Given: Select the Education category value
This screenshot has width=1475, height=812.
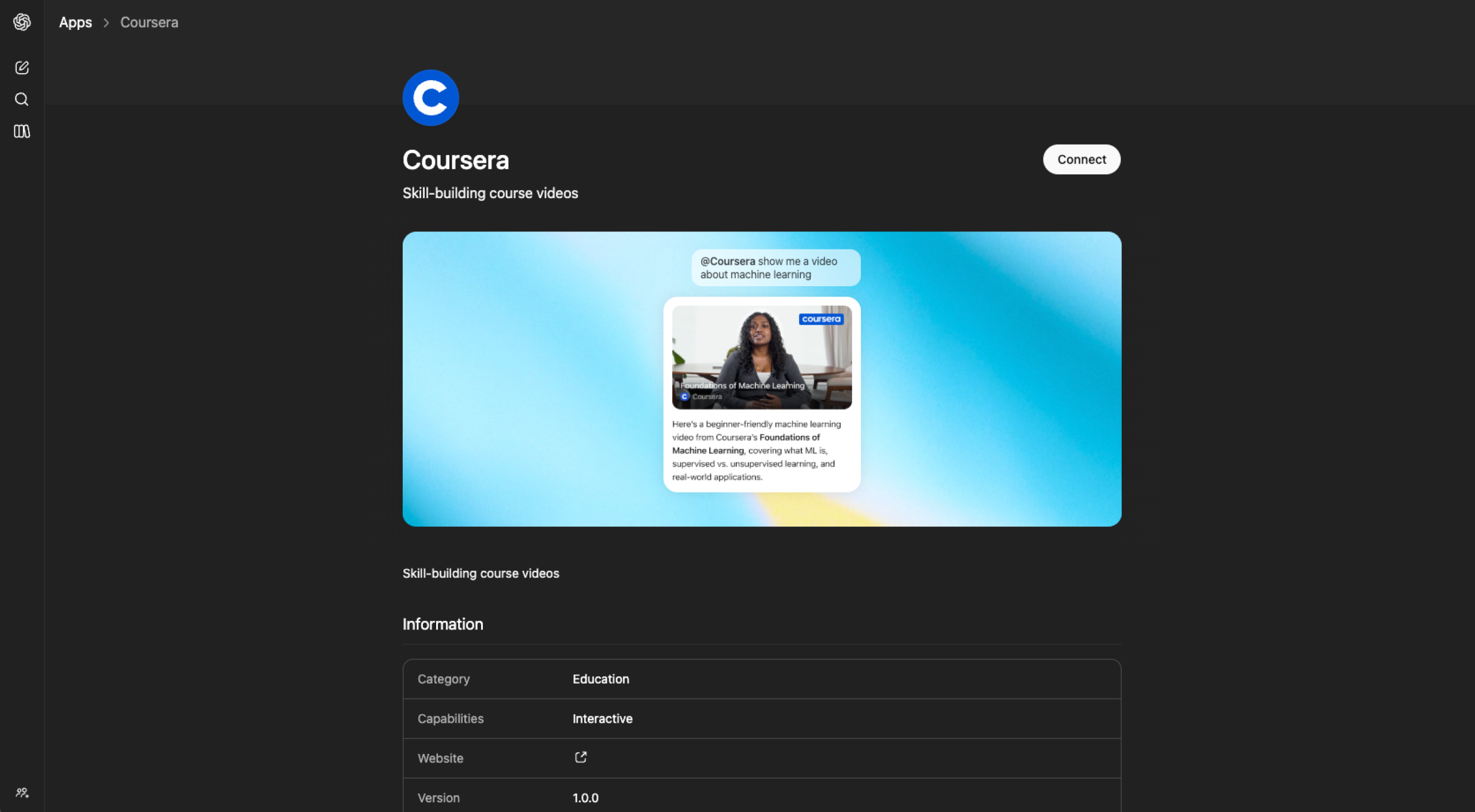Looking at the screenshot, I should [600, 679].
